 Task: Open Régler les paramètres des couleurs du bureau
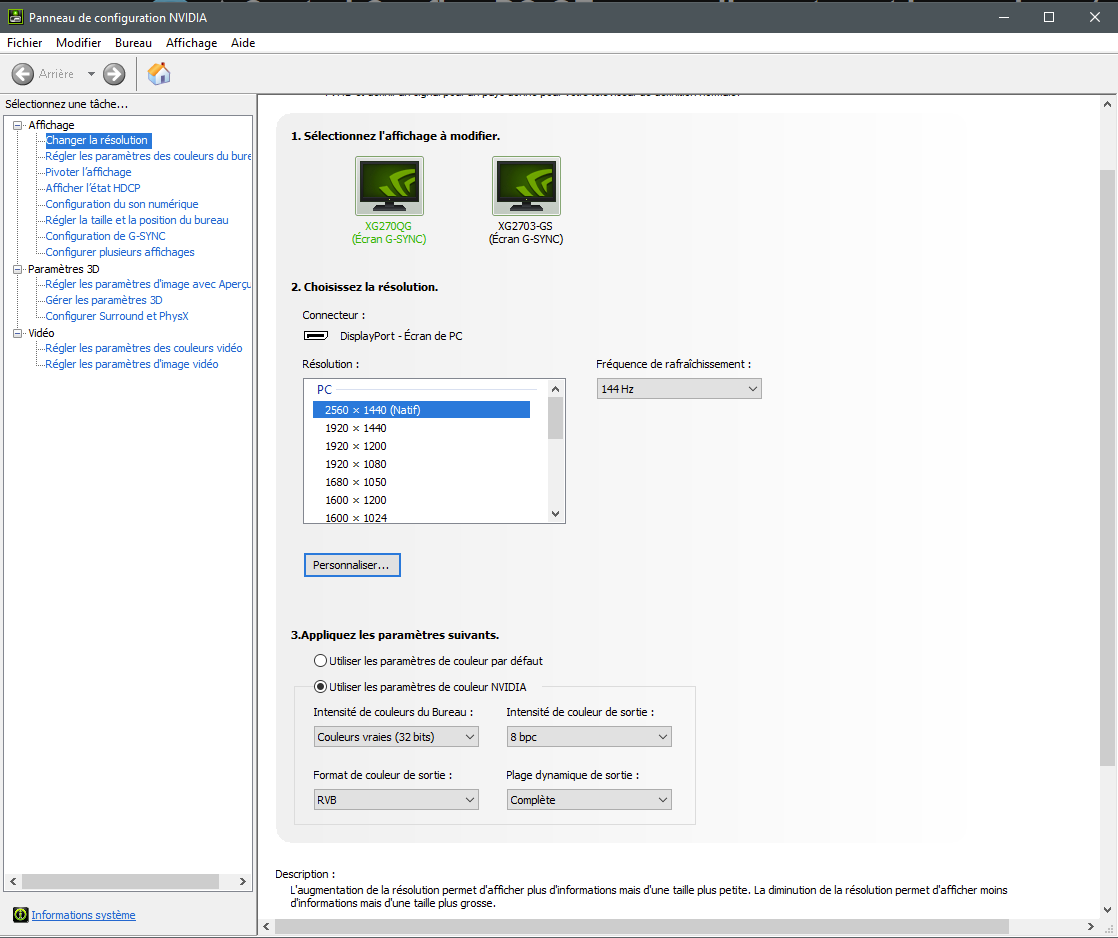tap(148, 156)
